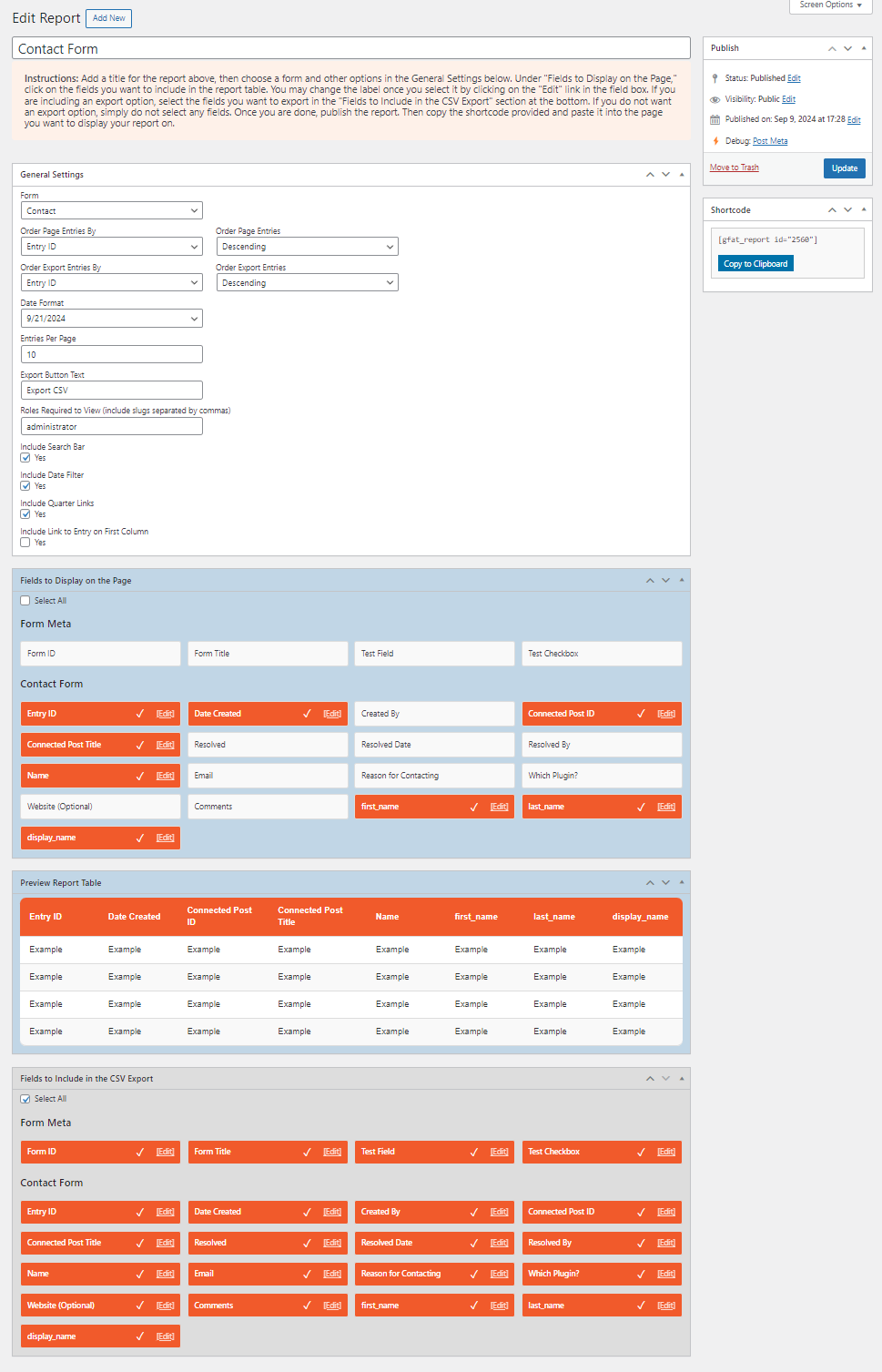The height and width of the screenshot is (1372, 882).
Task: Uncheck the Include Date Filter option
Action: (25, 485)
